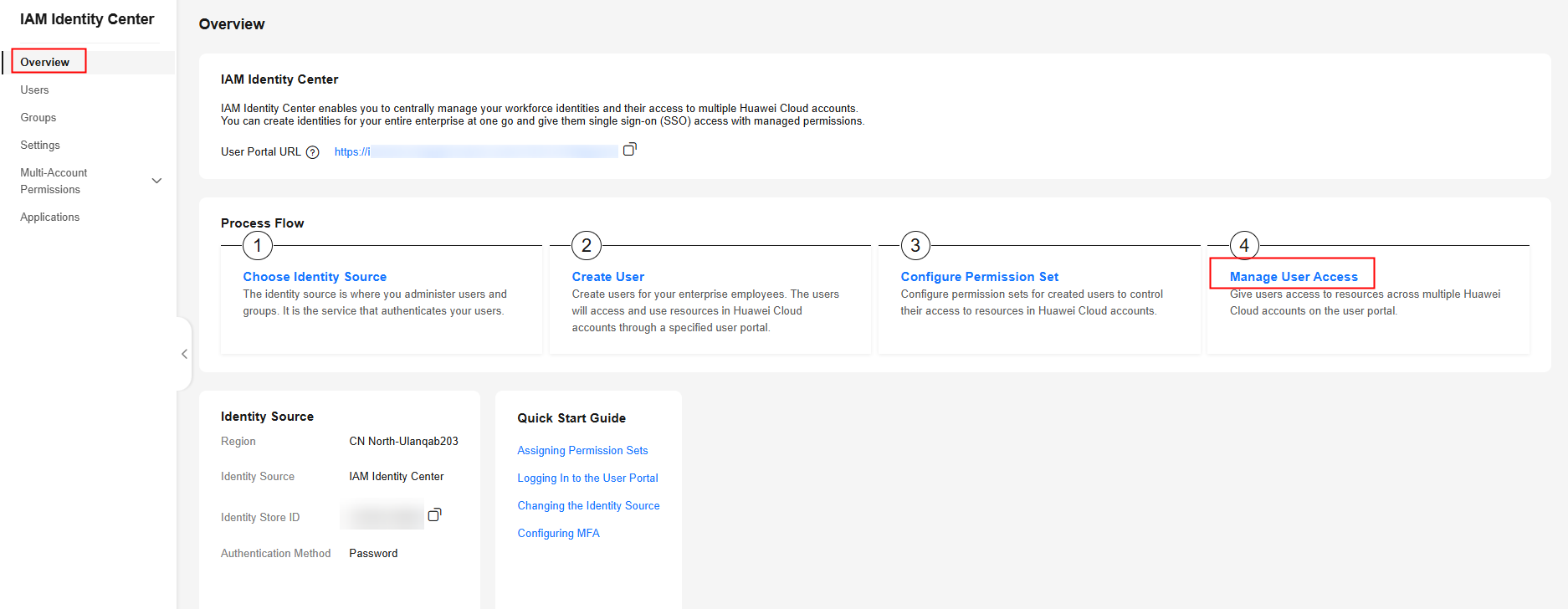
Task: Open Assigning Permission Sets guide
Action: [582, 450]
